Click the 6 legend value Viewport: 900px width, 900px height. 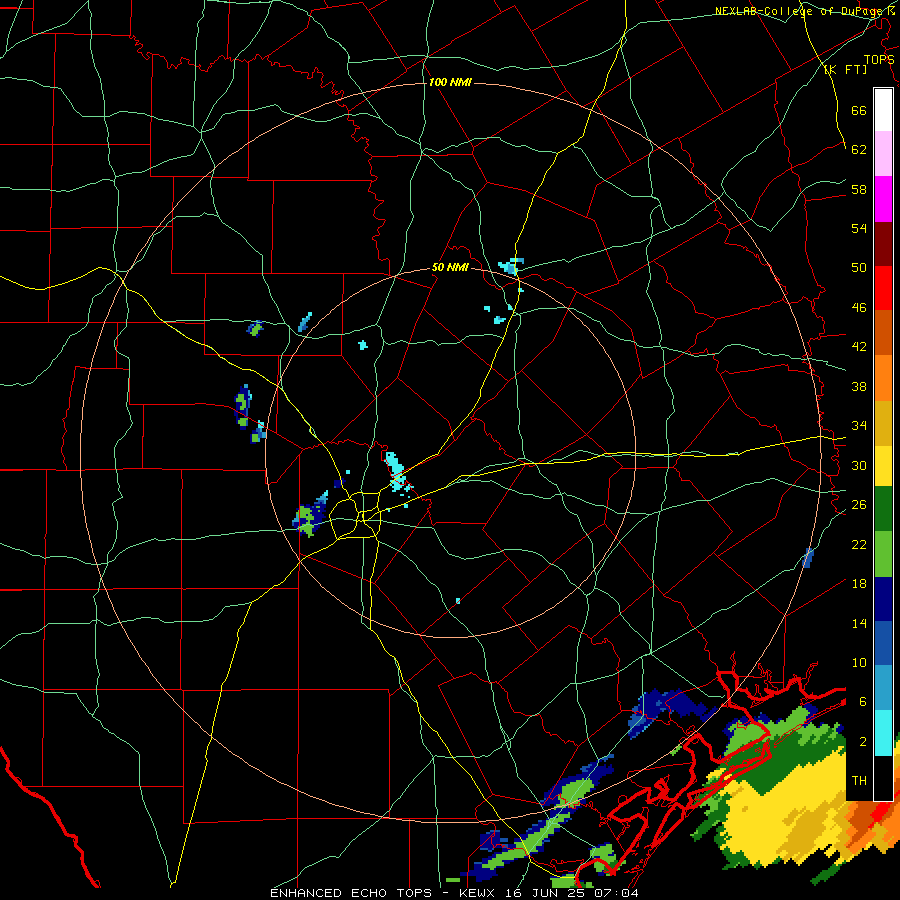pyautogui.click(x=863, y=702)
